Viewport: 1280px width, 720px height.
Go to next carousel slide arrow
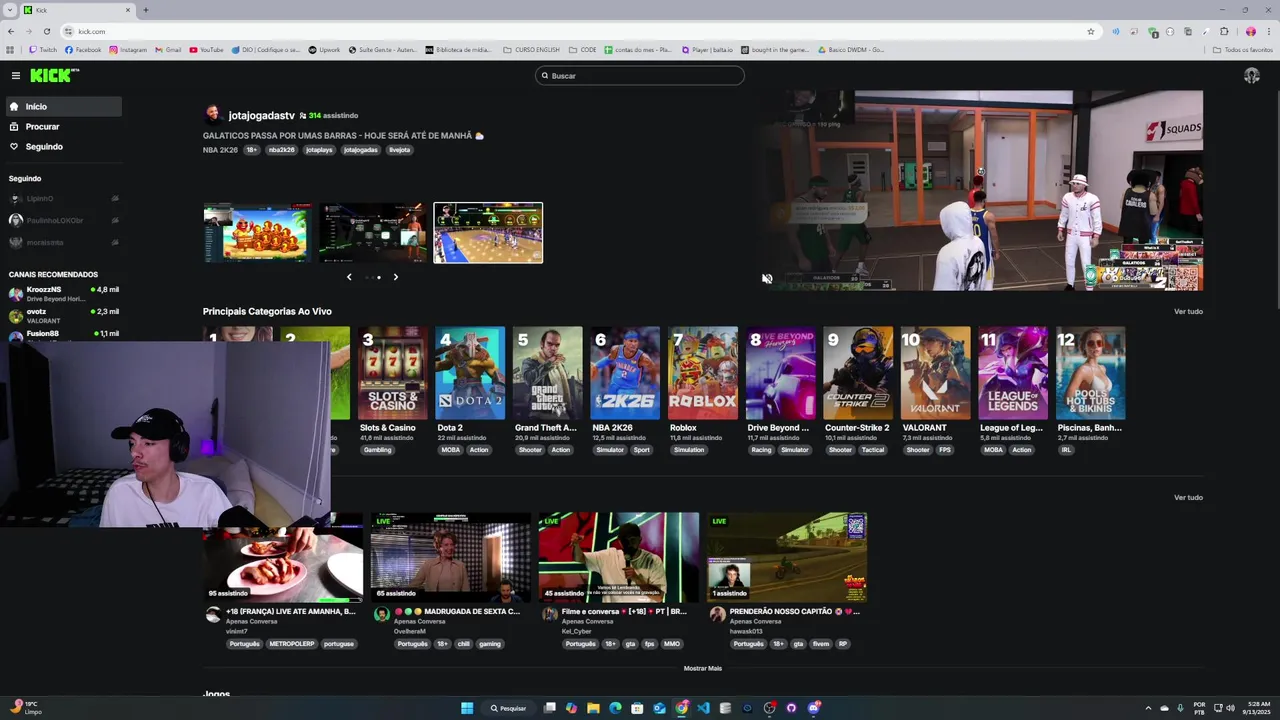[395, 277]
